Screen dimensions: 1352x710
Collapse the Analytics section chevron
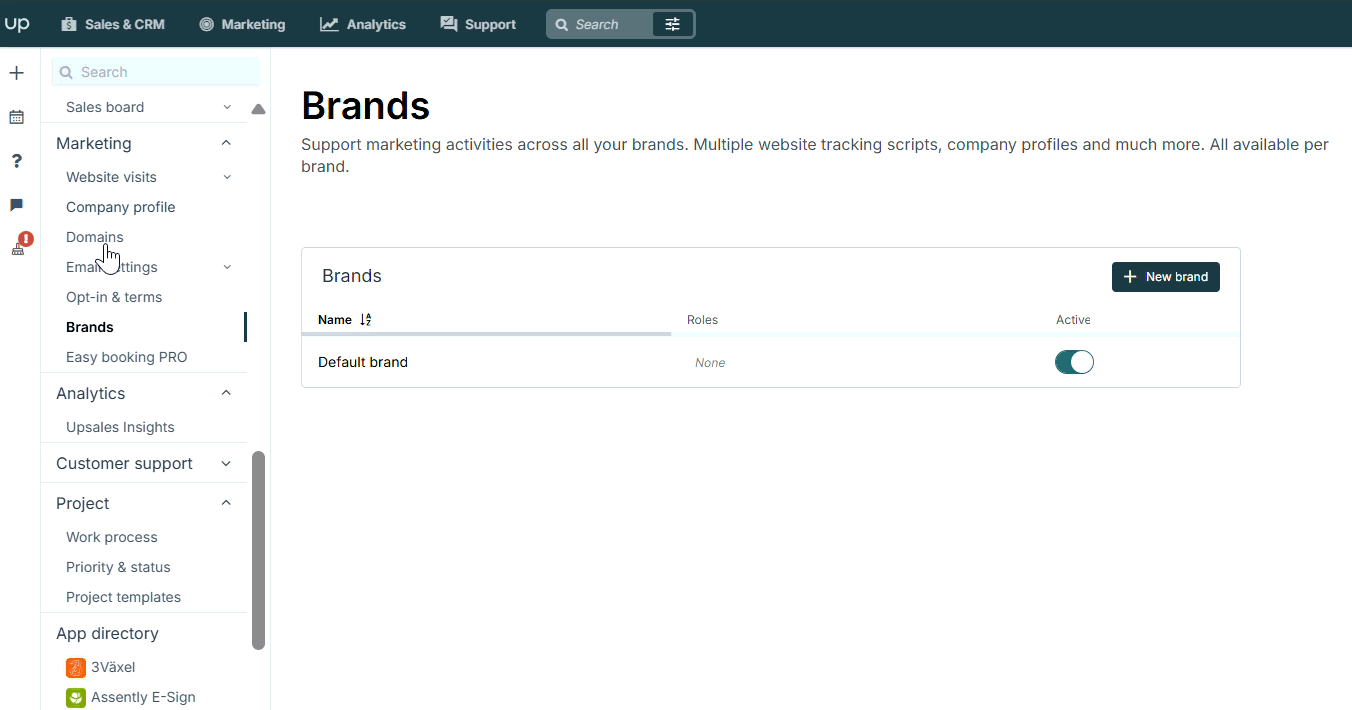click(x=226, y=393)
